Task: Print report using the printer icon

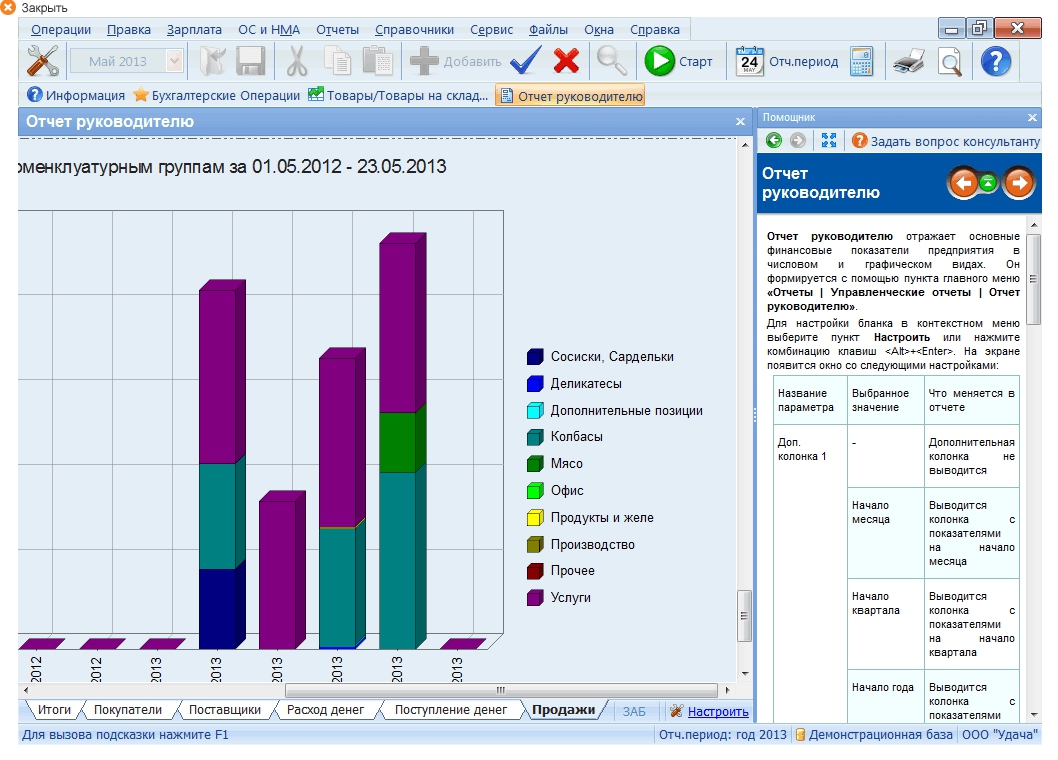Action: (x=908, y=62)
